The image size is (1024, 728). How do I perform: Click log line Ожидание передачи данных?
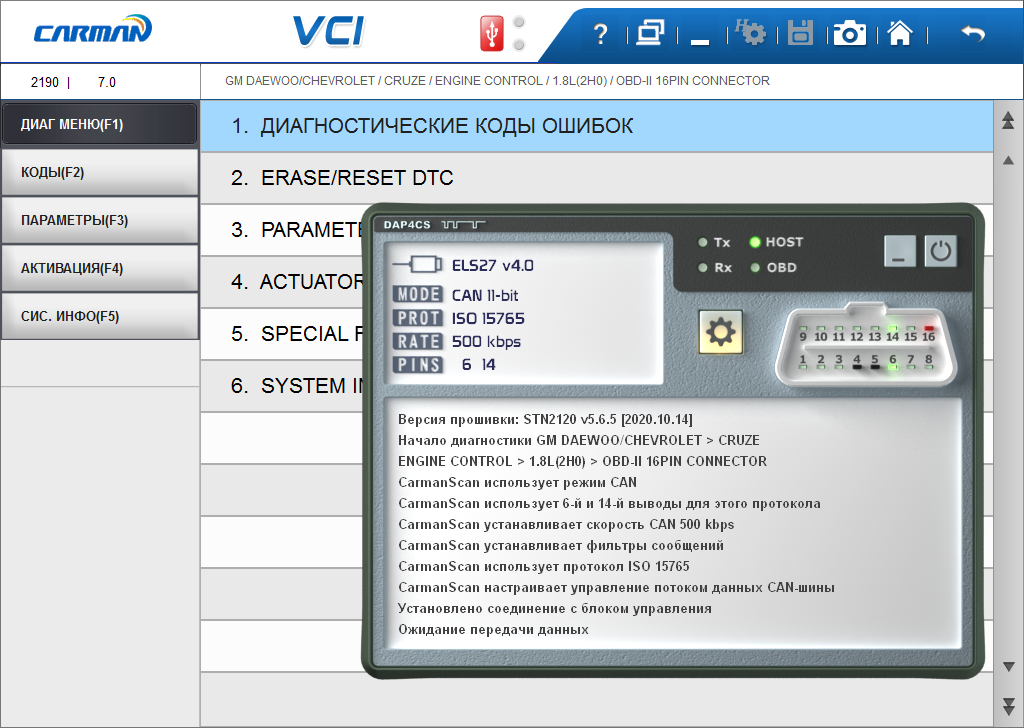click(x=493, y=629)
